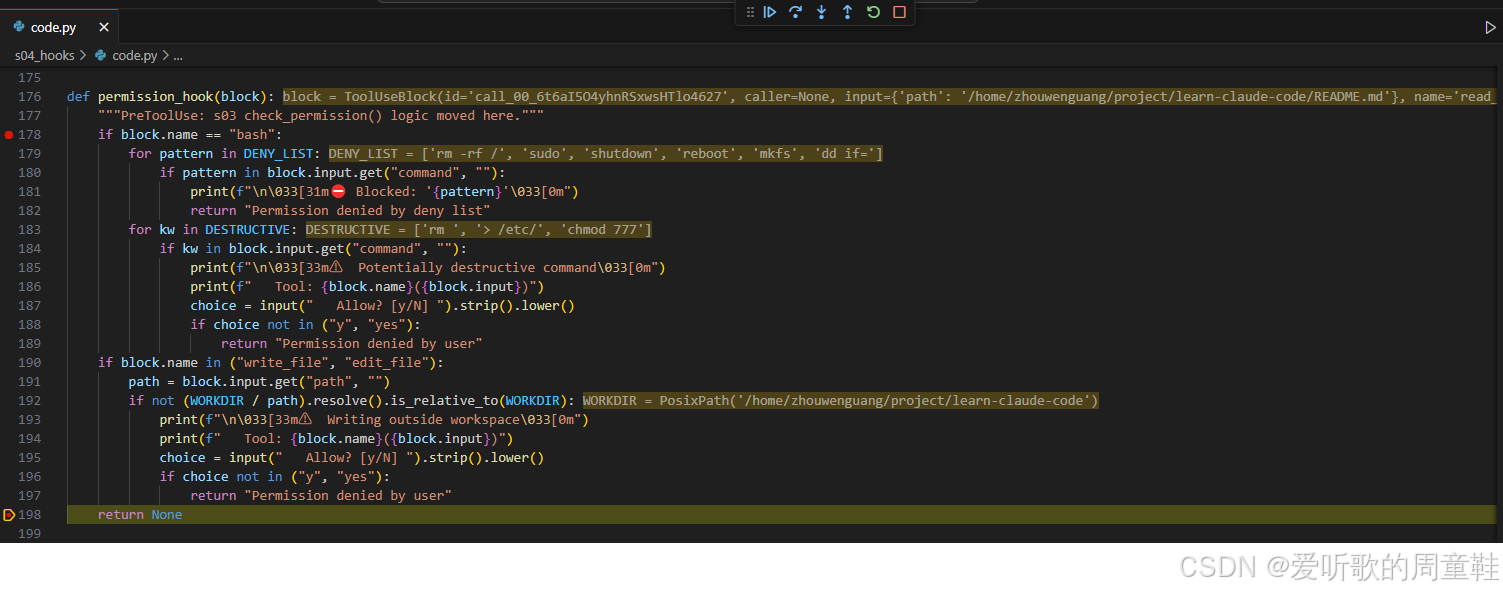Viewport: 1503px width, 593px height.
Task: Click line number 175
Action: coord(30,78)
